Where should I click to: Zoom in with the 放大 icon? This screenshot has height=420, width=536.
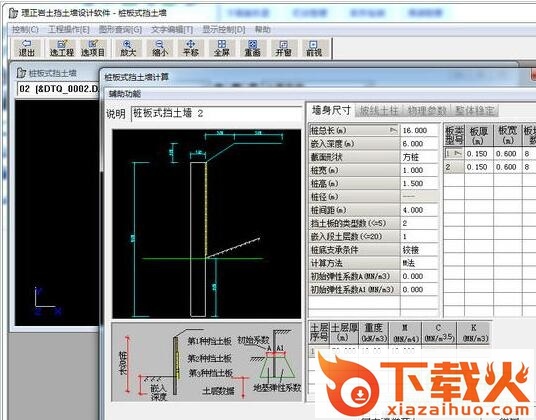coord(128,48)
